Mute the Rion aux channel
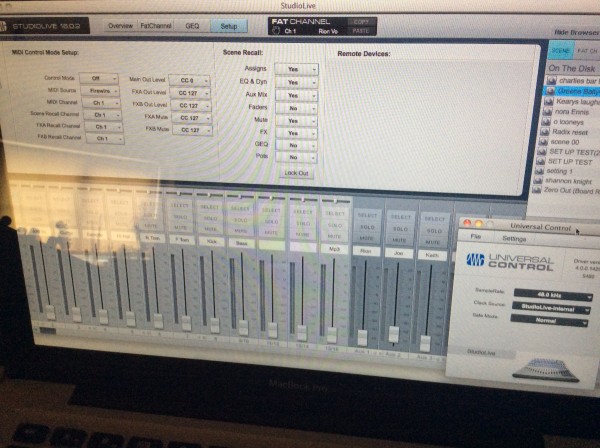This screenshot has width=600, height=448. (366, 238)
